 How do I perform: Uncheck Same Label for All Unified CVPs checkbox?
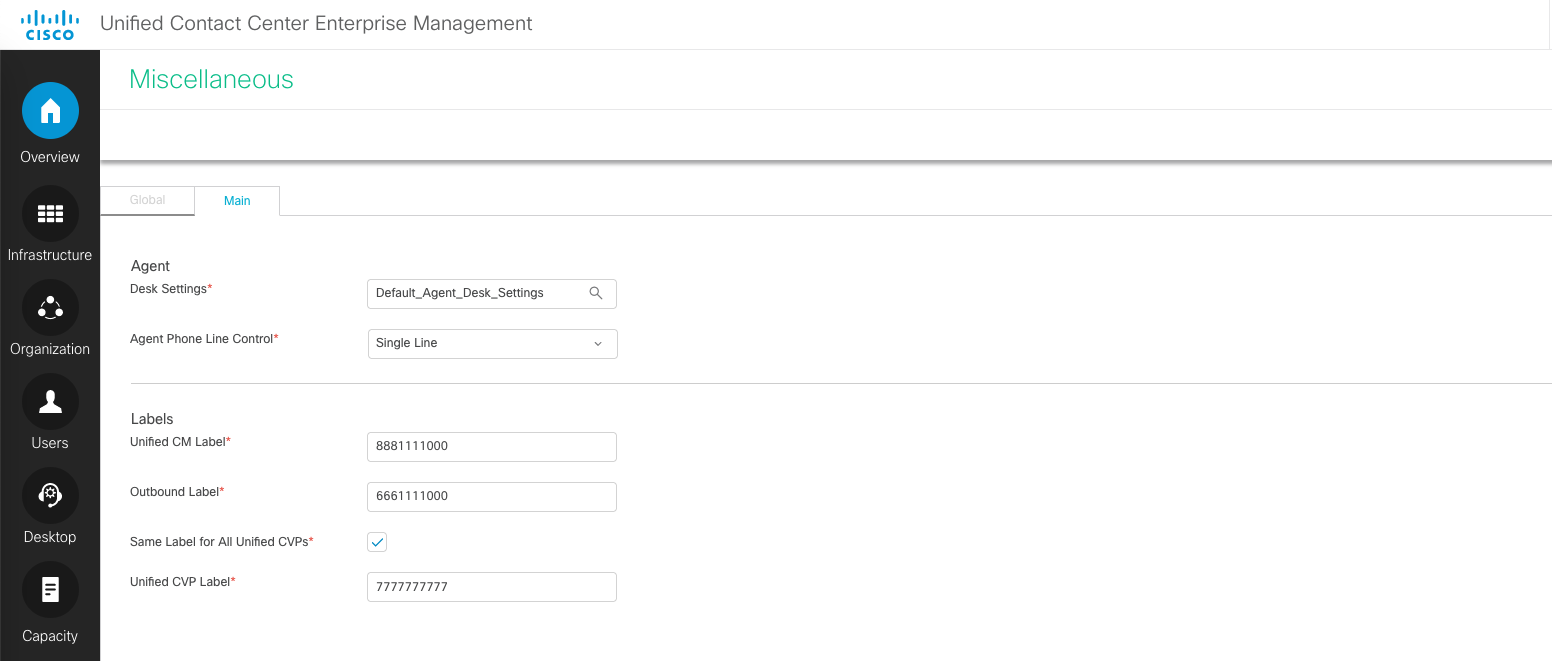pos(377,542)
